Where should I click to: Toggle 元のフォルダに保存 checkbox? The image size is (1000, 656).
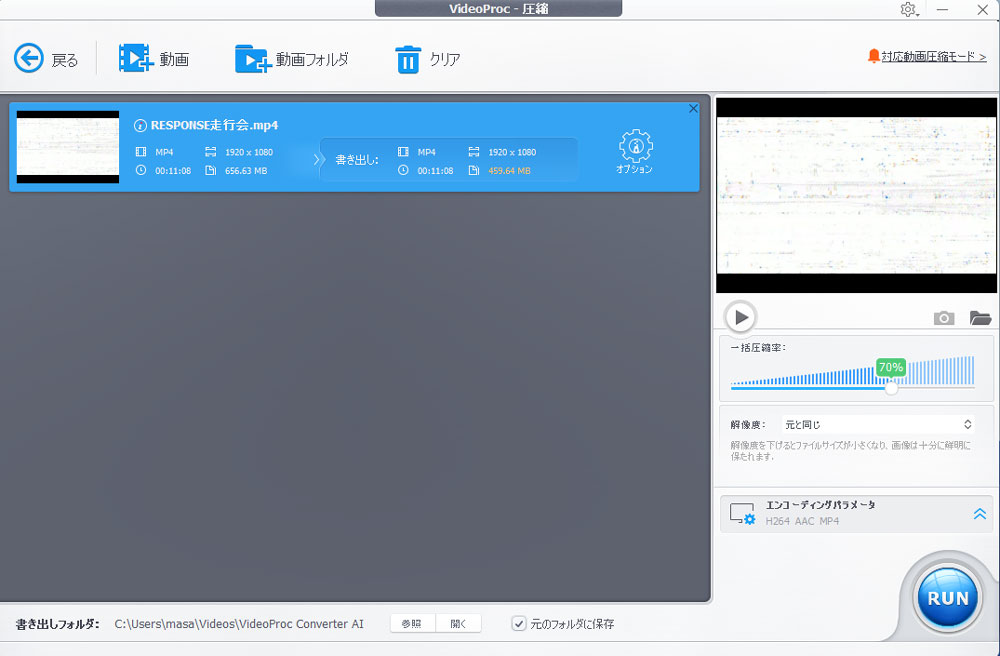(x=519, y=623)
